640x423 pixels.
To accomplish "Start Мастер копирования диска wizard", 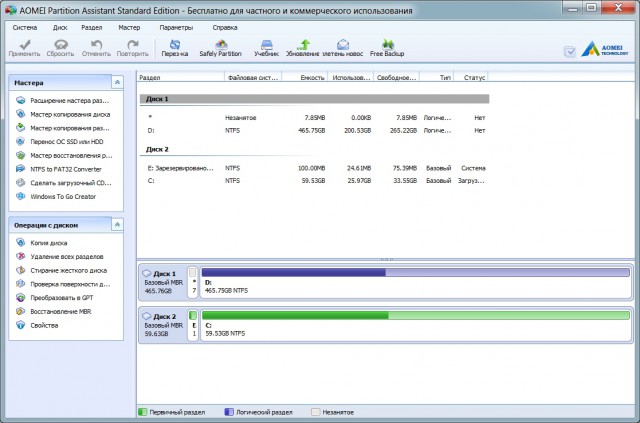I will 63,114.
